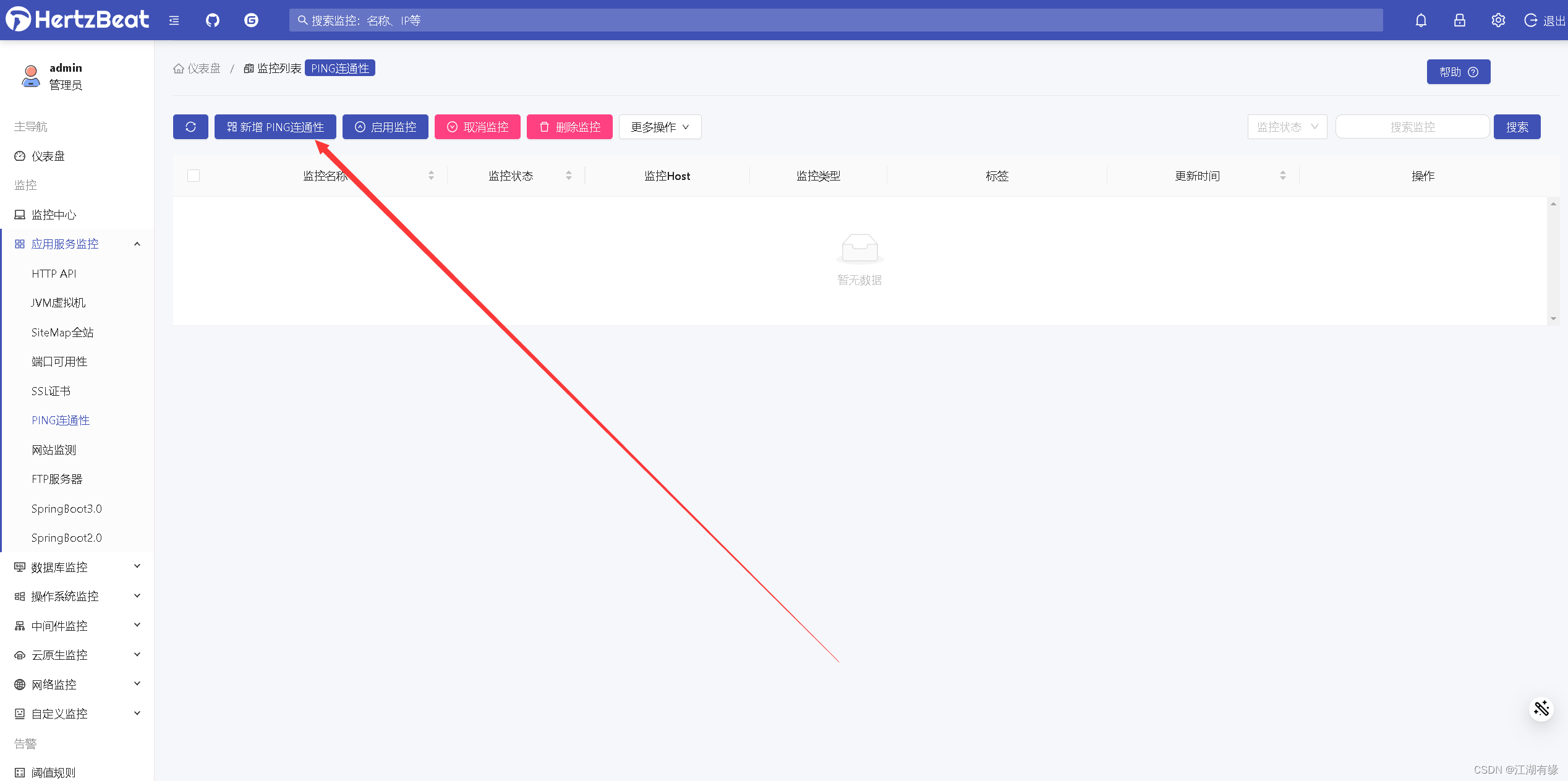Open the 监控状态 filter dropdown
Viewport: 1568px width, 781px height.
pos(1284,126)
